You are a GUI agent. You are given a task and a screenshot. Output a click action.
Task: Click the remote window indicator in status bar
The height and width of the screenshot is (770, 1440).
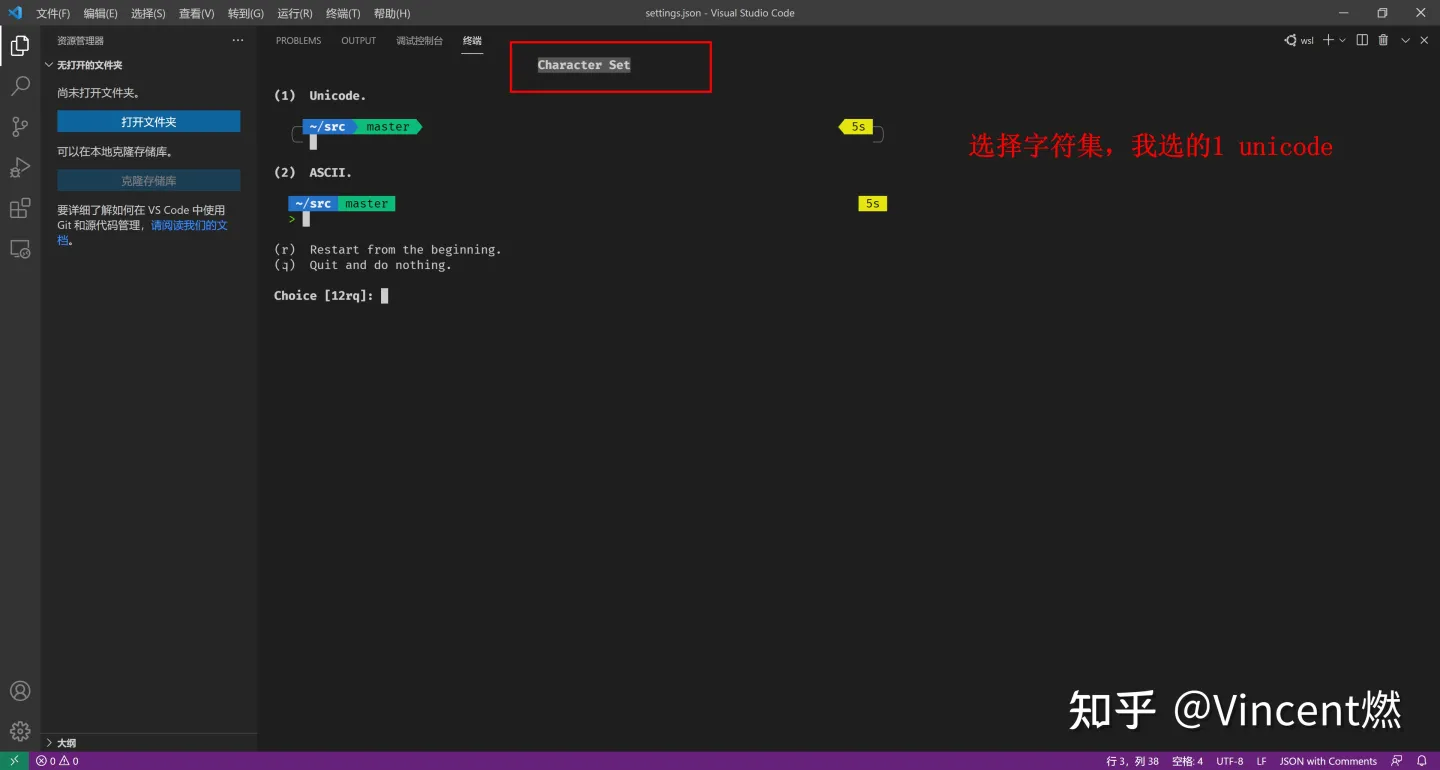click(14, 761)
